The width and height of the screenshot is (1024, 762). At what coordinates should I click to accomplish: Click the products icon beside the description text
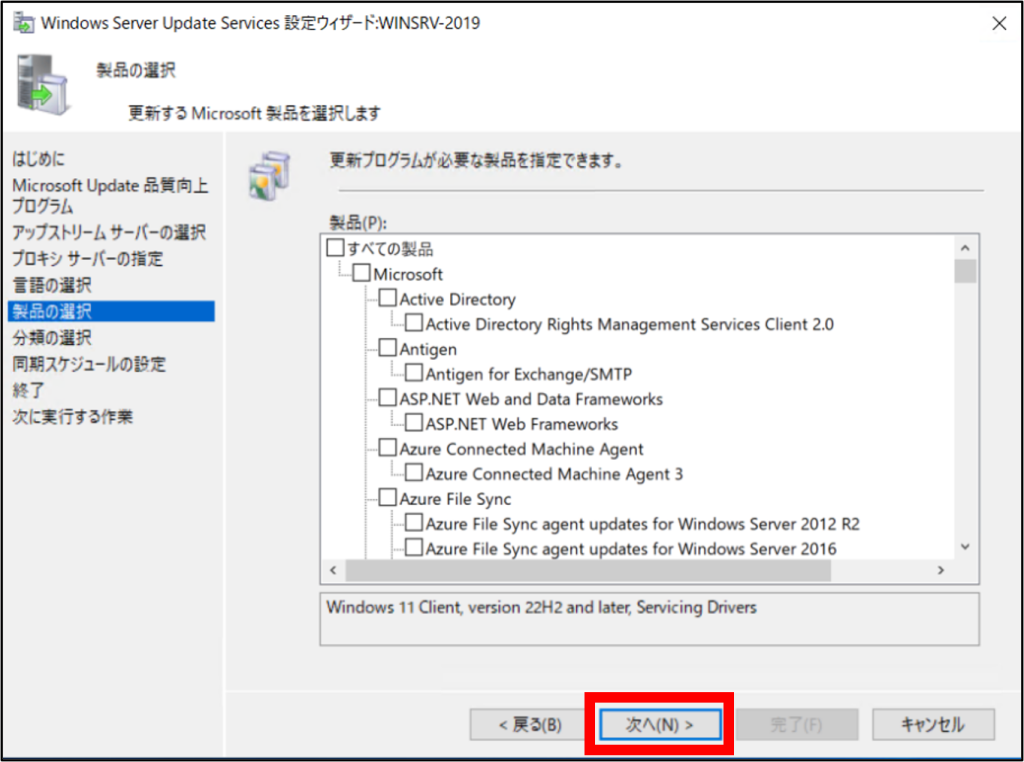(x=269, y=176)
